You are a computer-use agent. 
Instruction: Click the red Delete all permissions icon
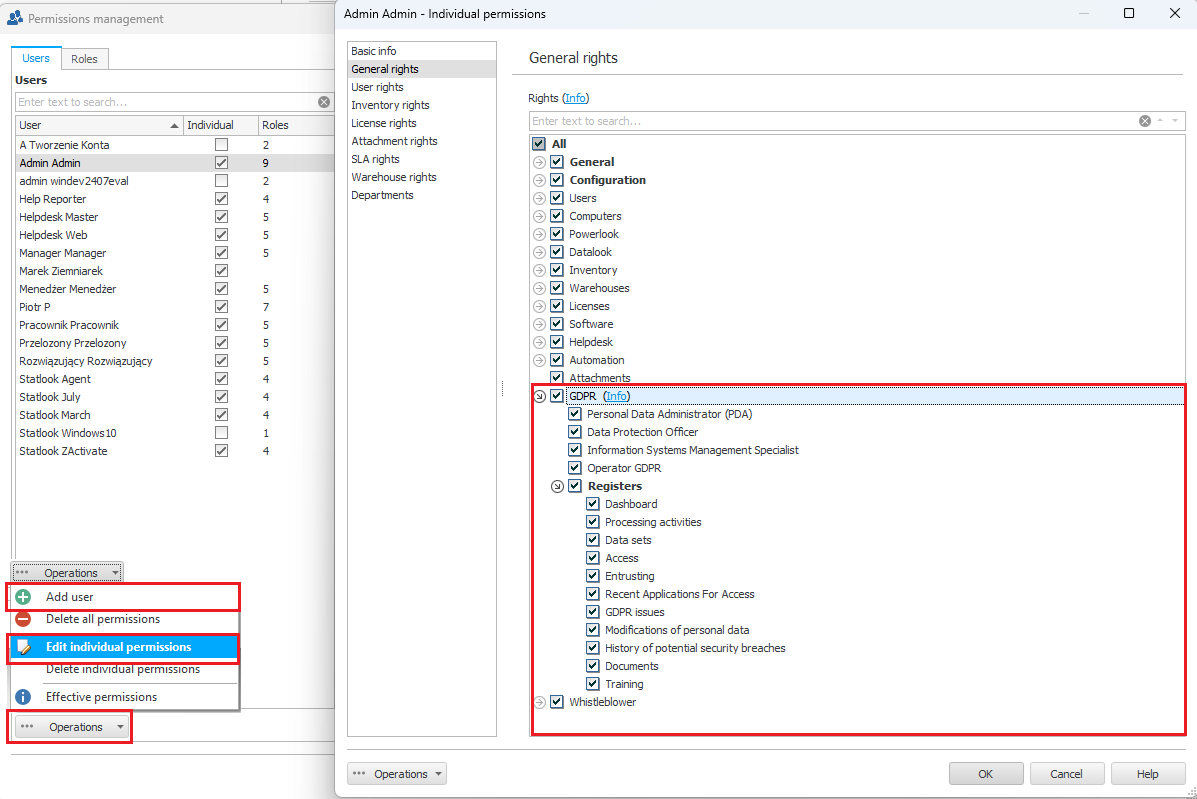coord(24,619)
